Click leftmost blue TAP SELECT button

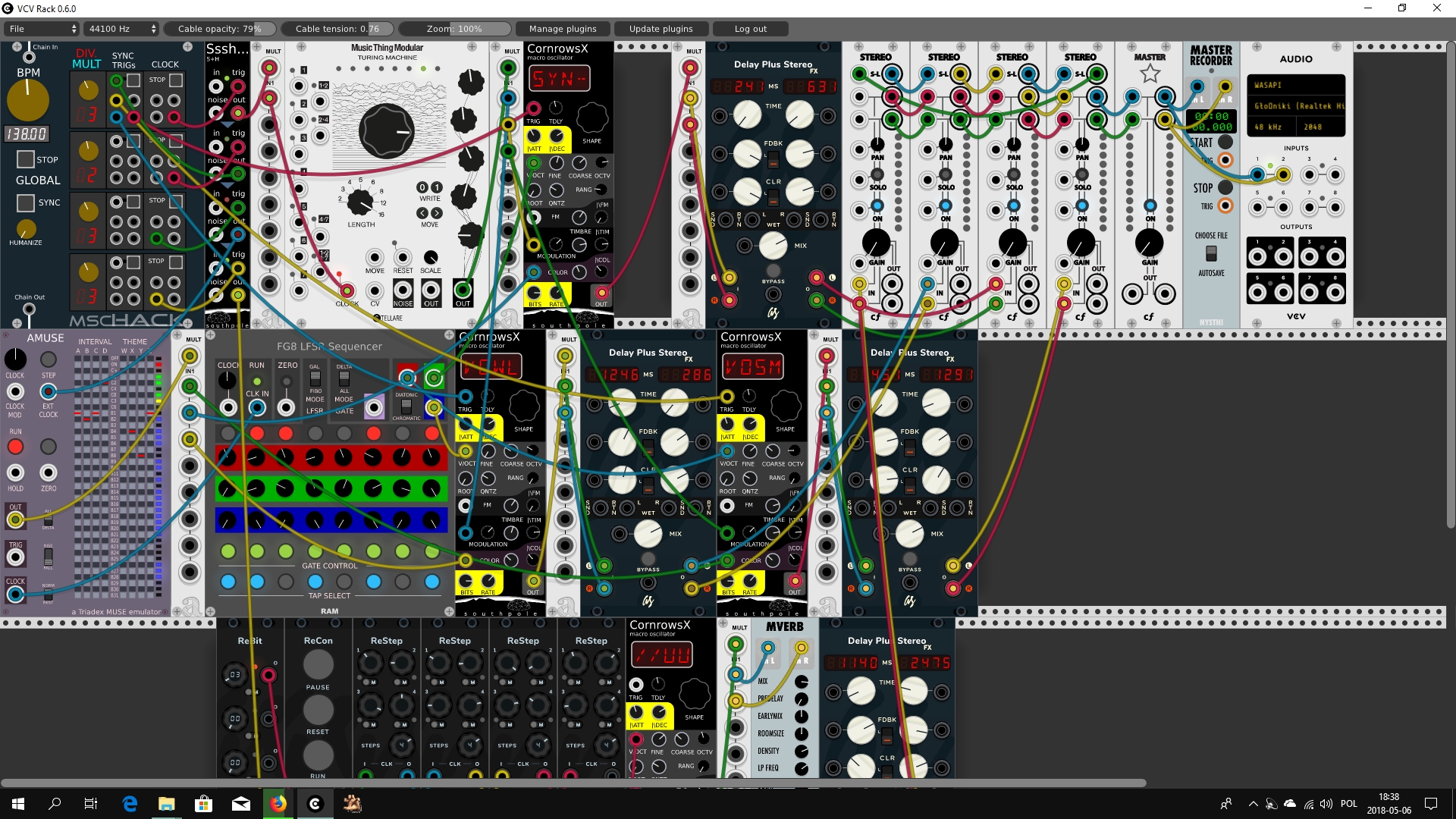click(x=228, y=582)
